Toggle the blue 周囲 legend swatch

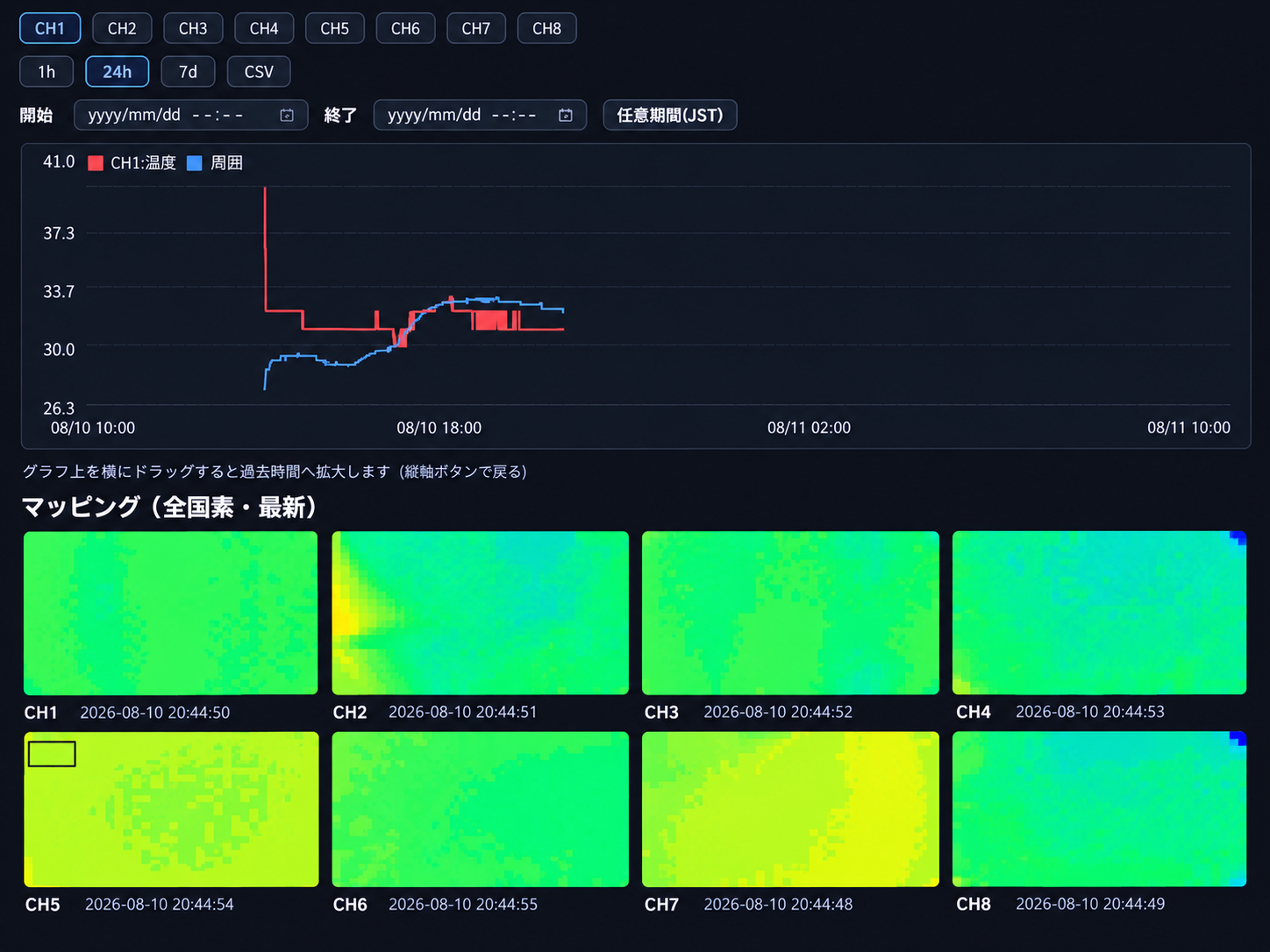click(195, 163)
